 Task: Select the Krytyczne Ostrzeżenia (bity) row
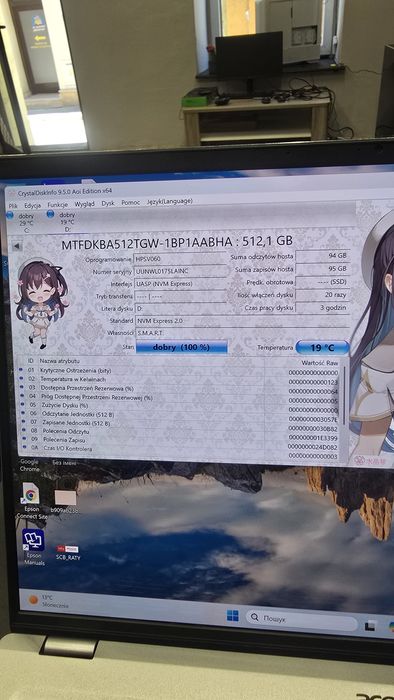pyautogui.click(x=178, y=371)
